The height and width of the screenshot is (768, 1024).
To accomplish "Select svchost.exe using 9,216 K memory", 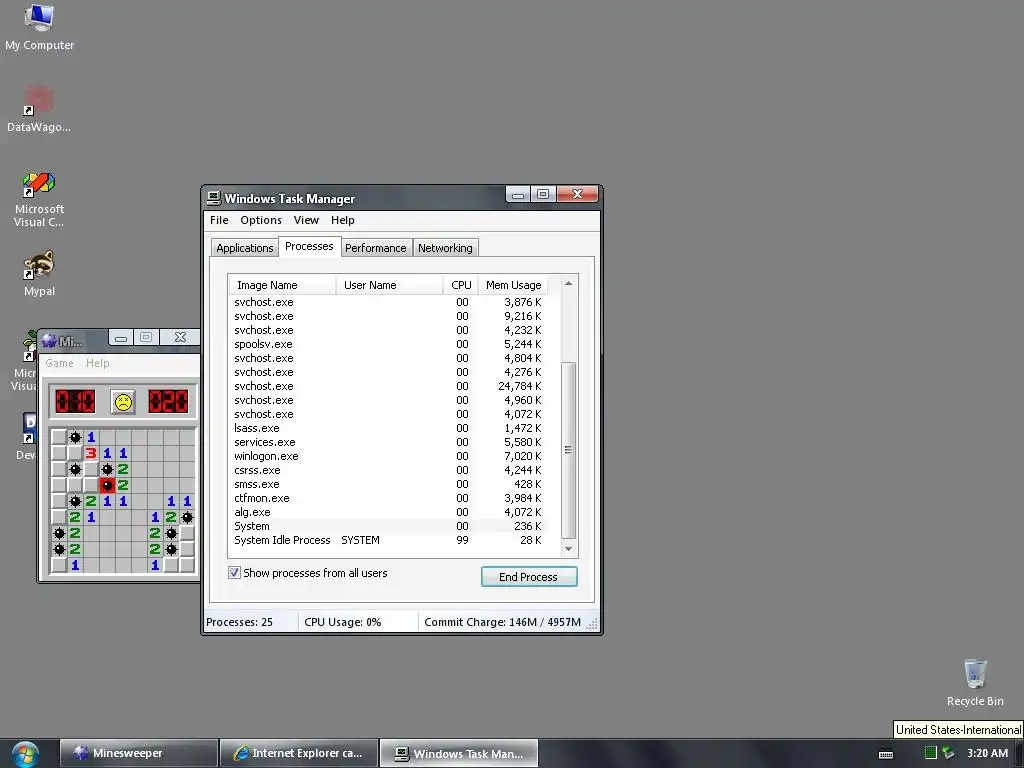I will tap(388, 316).
